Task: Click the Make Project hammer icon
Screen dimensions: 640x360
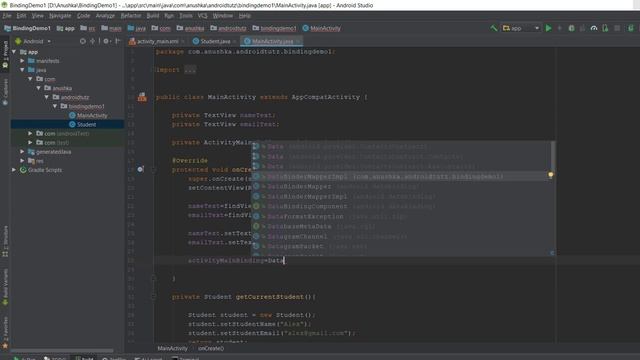Action: 494,28
